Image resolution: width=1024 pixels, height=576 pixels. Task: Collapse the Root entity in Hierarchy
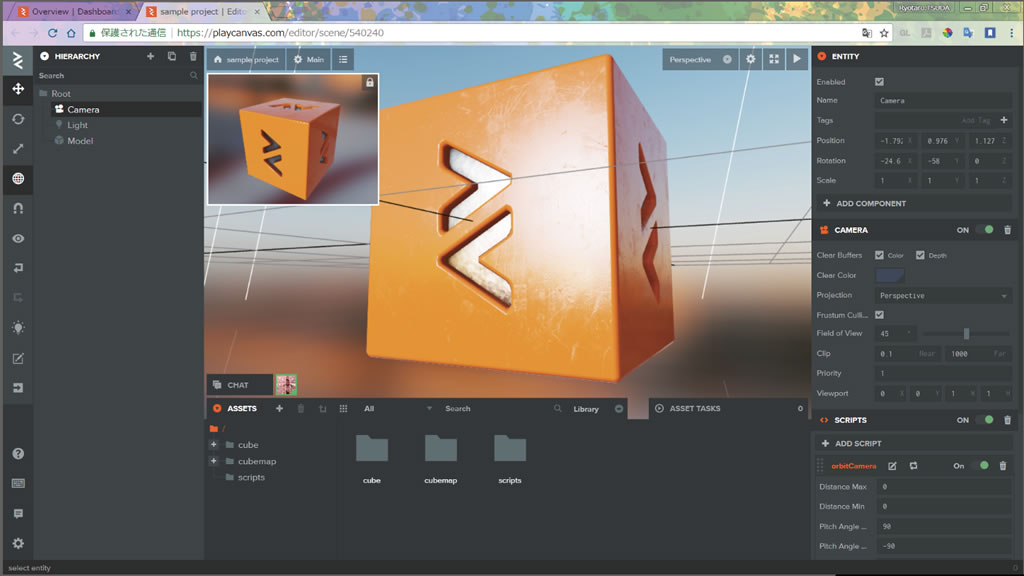(43, 93)
